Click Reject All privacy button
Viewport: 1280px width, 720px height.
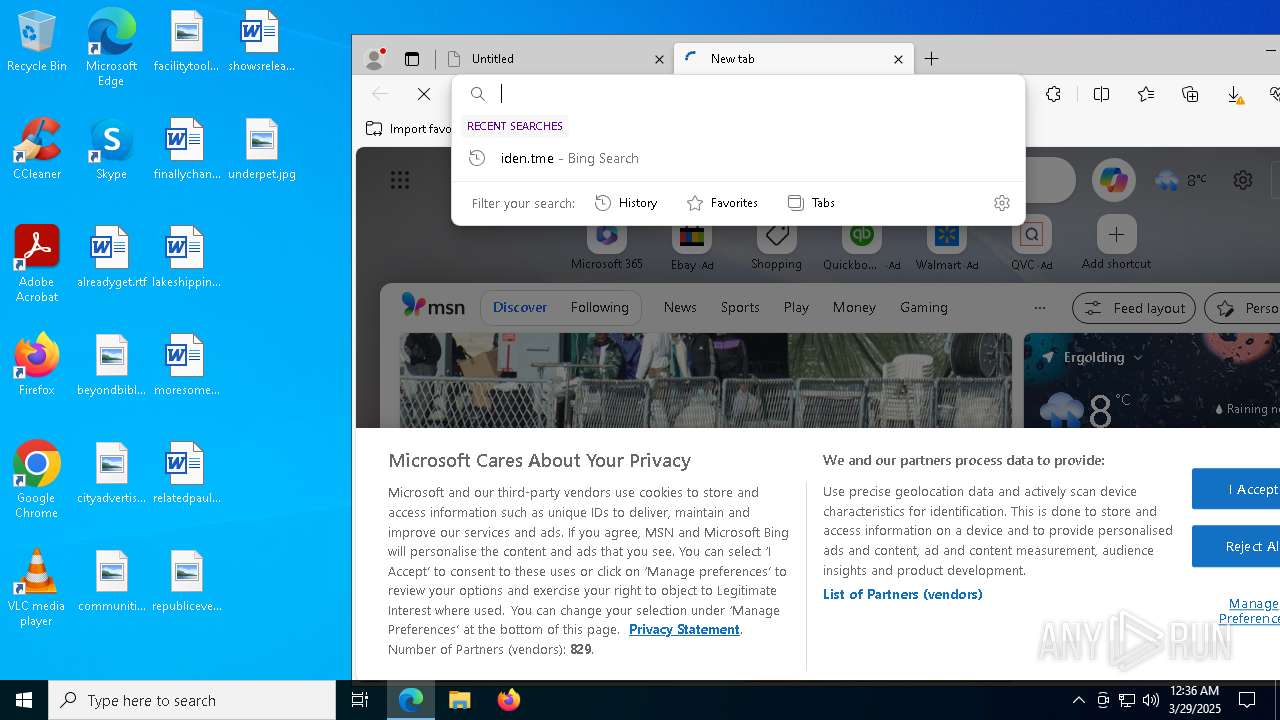(1236, 547)
